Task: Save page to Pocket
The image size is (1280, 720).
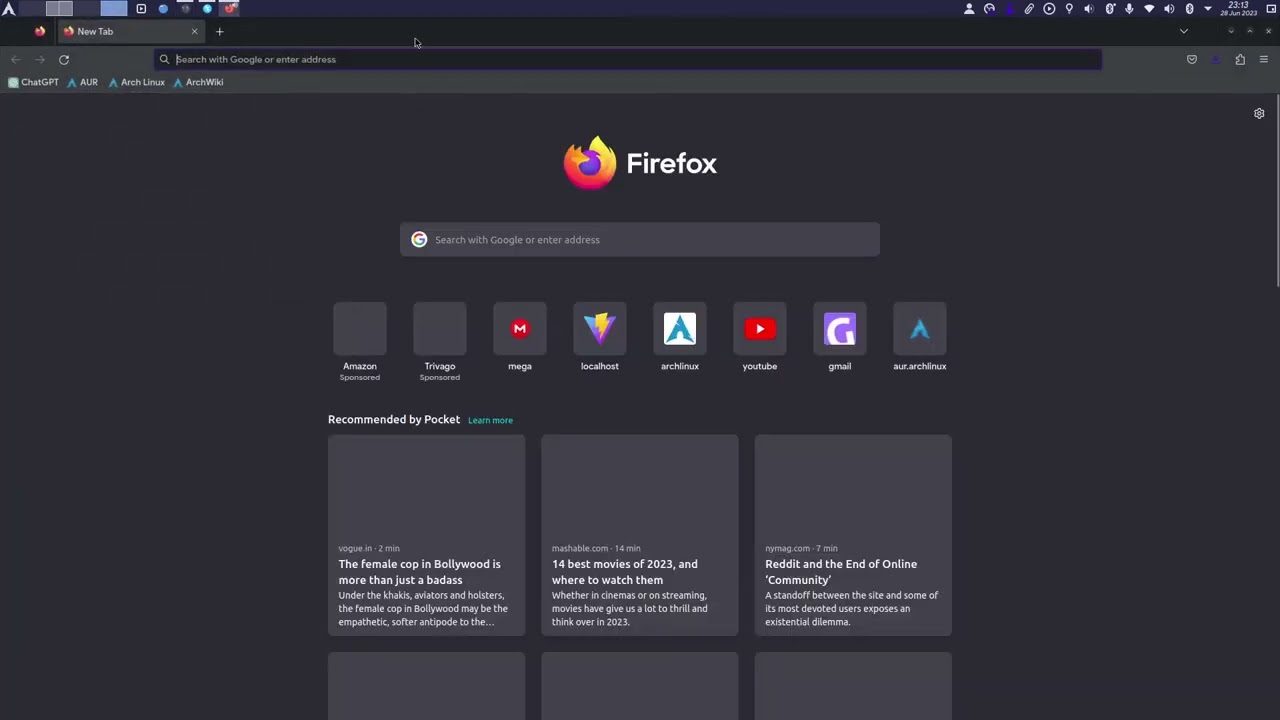Action: pyautogui.click(x=1192, y=59)
